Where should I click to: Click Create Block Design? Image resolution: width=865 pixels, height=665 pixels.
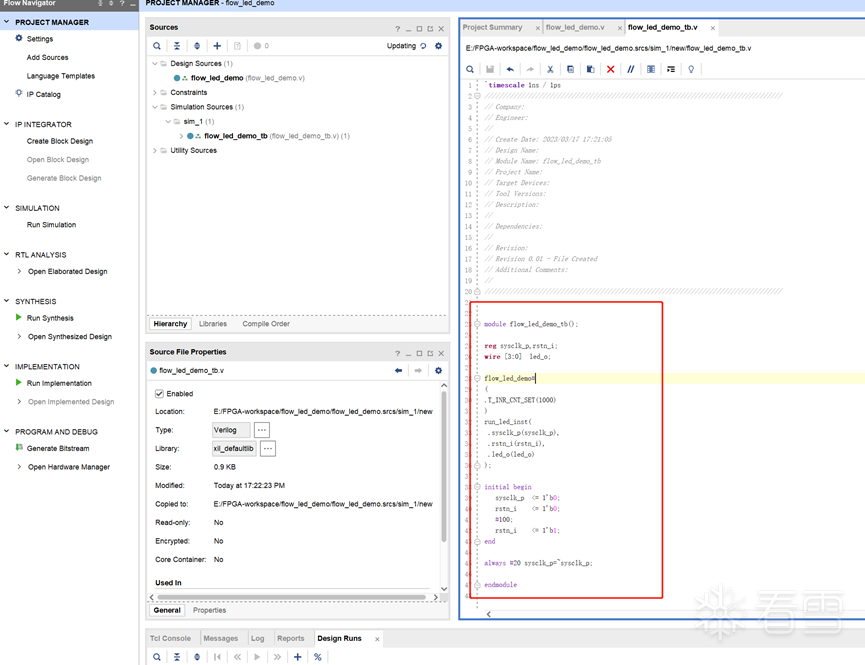[60, 141]
